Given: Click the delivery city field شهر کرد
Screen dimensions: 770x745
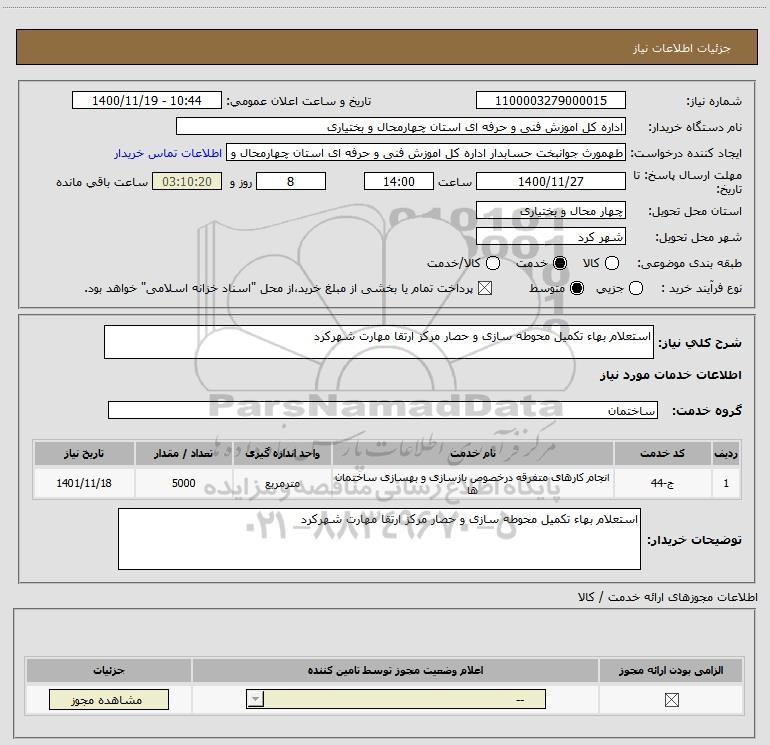Looking at the screenshot, I should click(550, 237).
